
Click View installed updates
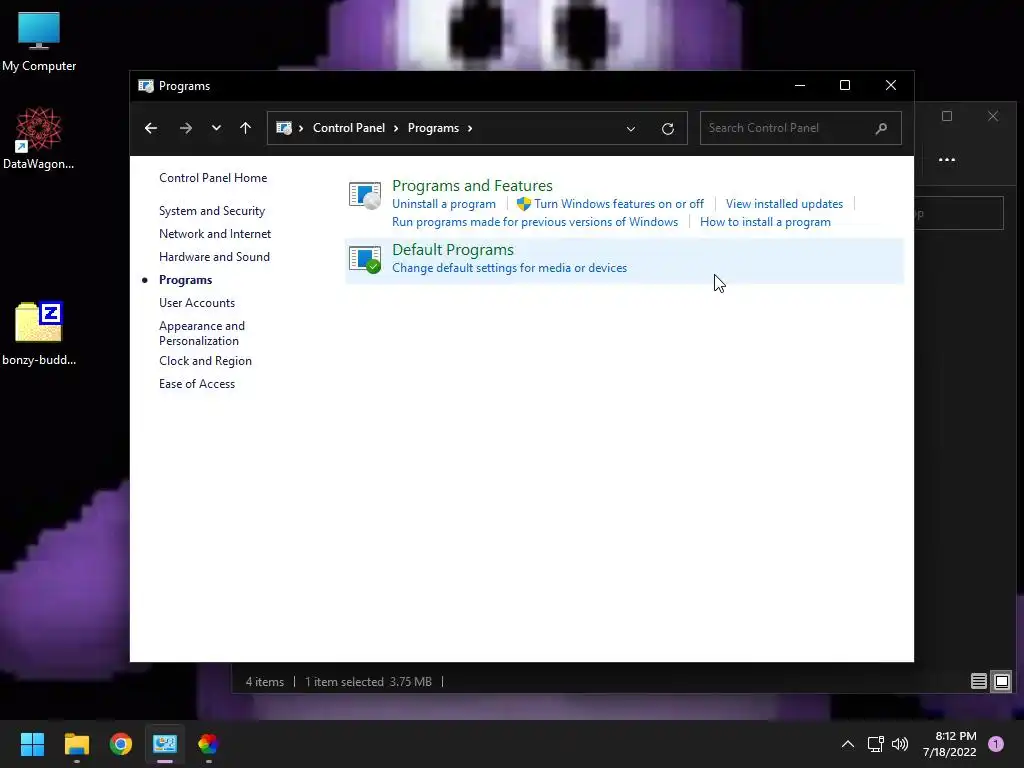coord(784,204)
